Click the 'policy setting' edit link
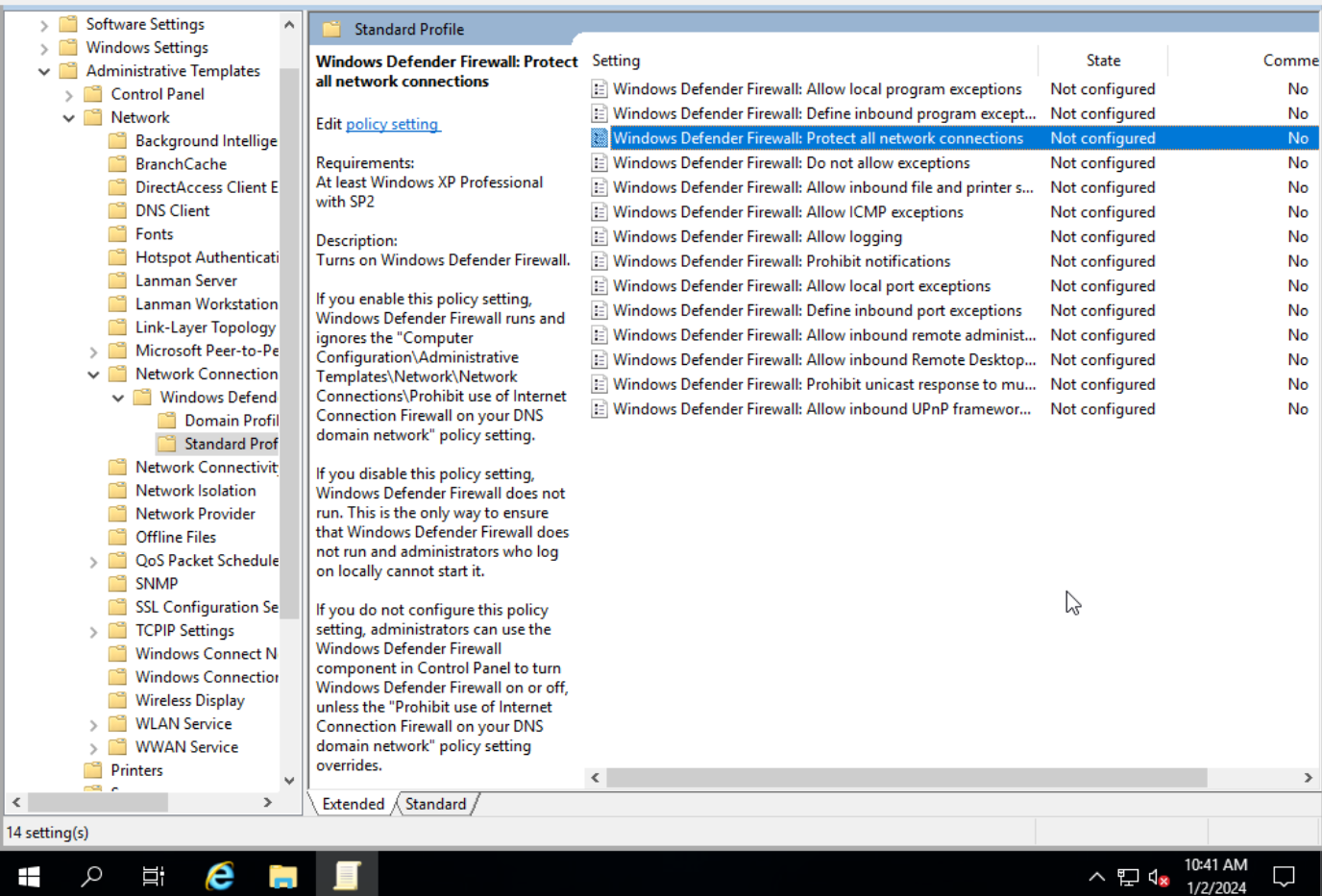The image size is (1322, 896). [x=392, y=124]
